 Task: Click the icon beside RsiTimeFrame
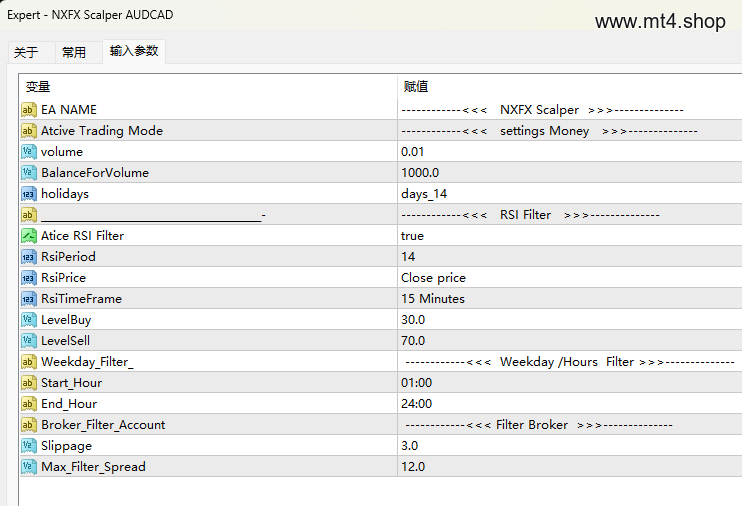point(29,299)
